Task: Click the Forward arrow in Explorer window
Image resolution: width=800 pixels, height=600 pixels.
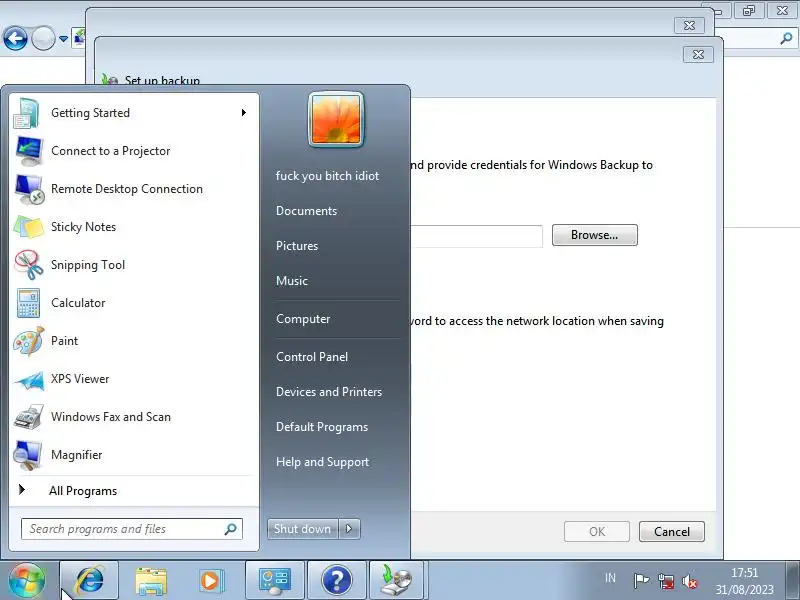Action: point(43,38)
